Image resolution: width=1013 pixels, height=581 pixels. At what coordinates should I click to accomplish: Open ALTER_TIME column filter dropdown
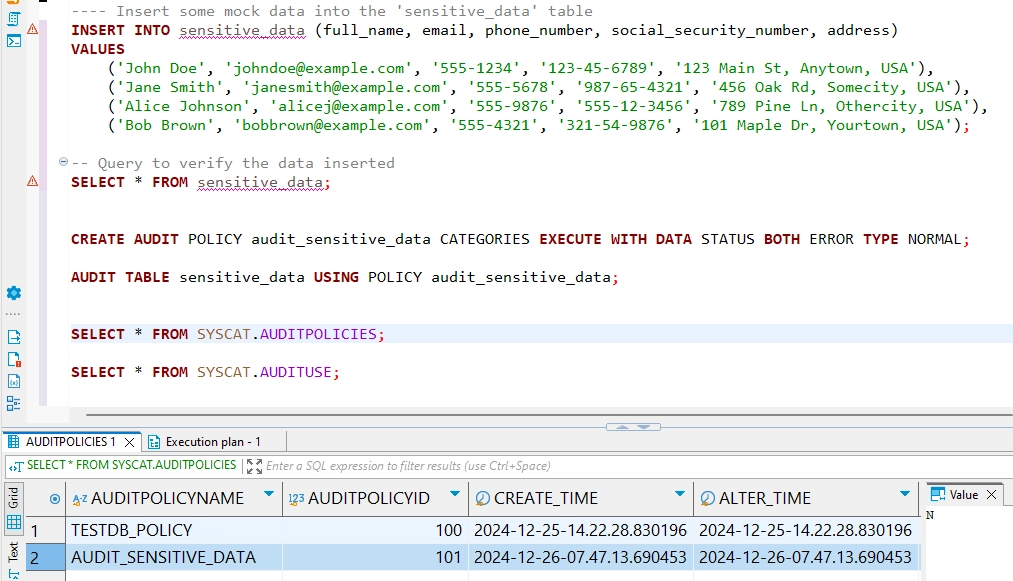[x=904, y=494]
